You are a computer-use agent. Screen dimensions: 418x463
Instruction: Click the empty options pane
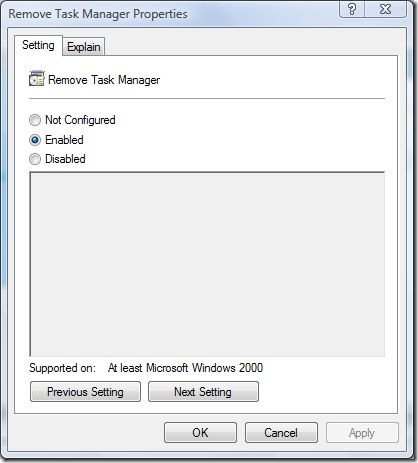tap(207, 264)
